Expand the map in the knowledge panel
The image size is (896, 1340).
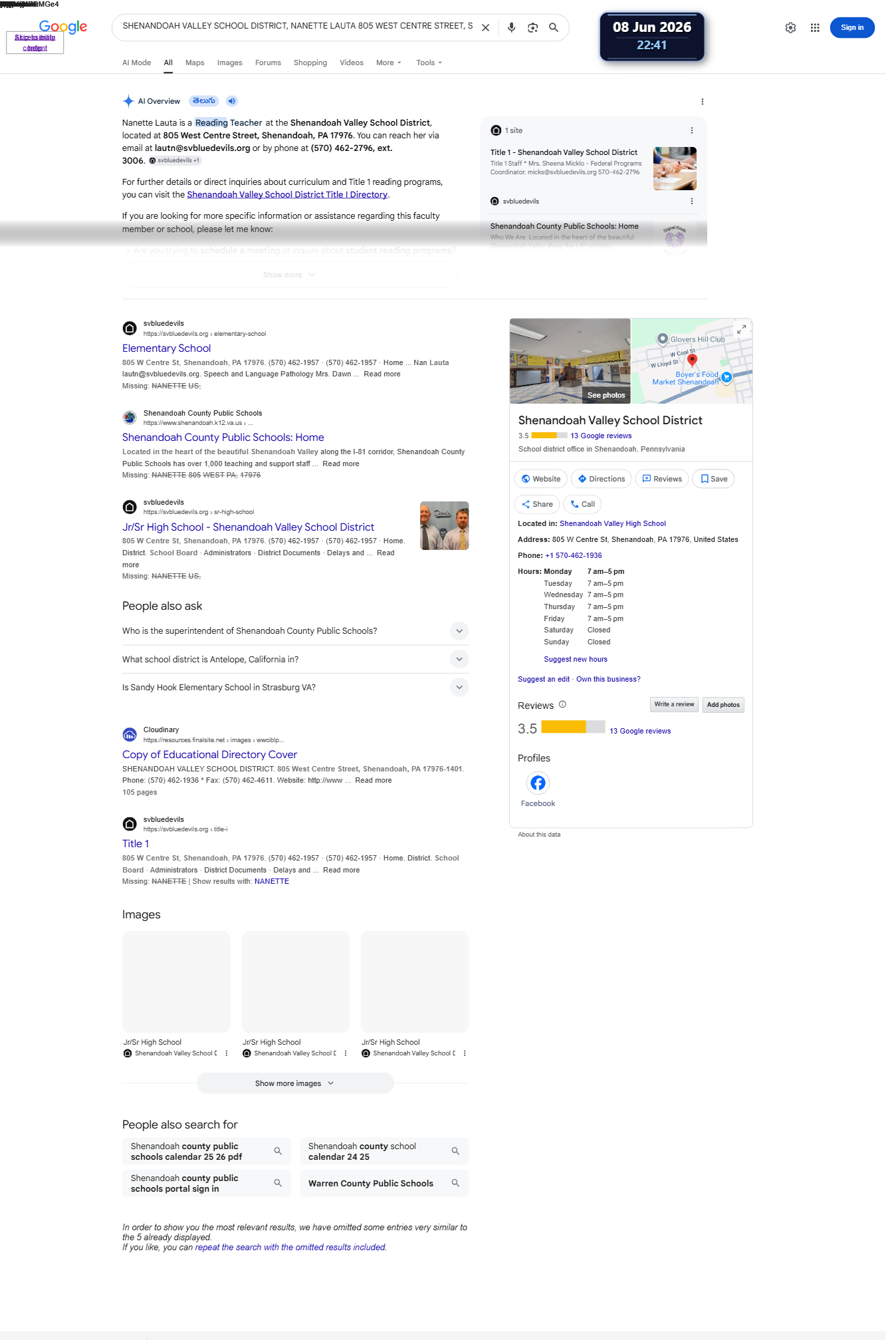741,329
